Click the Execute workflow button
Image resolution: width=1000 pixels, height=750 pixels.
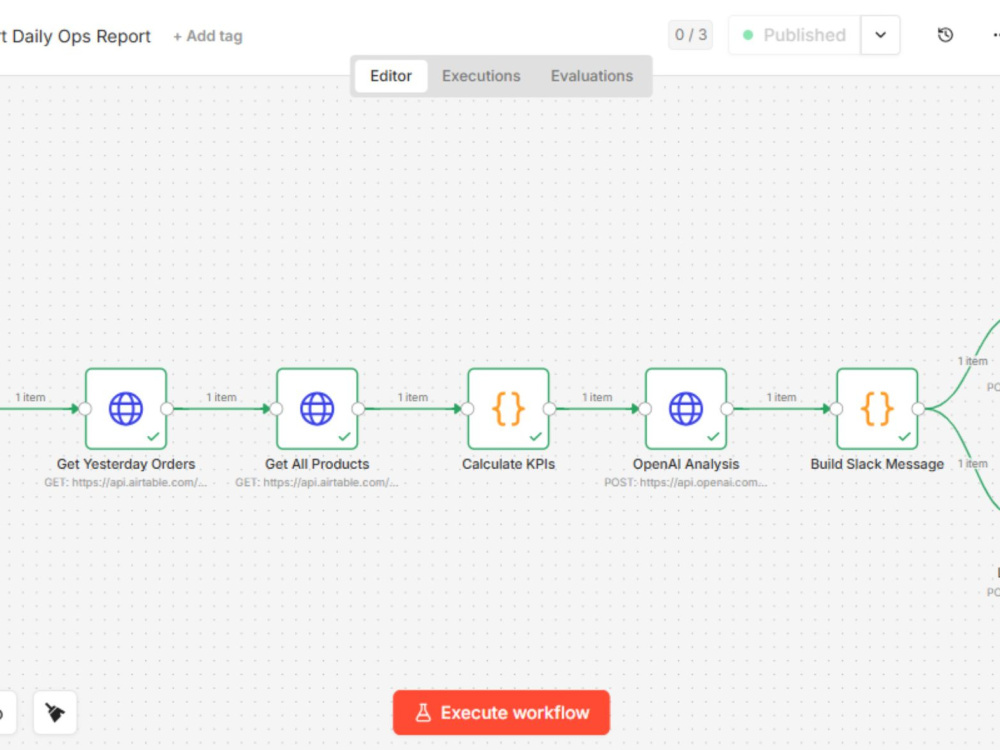[501, 712]
